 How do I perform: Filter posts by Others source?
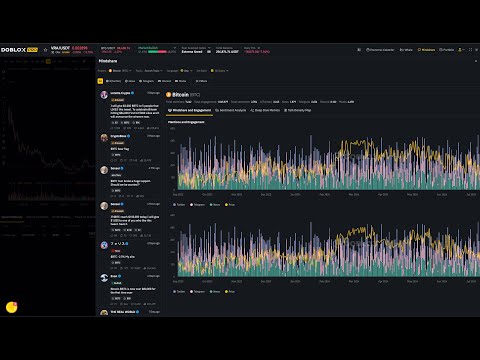click(x=201, y=81)
